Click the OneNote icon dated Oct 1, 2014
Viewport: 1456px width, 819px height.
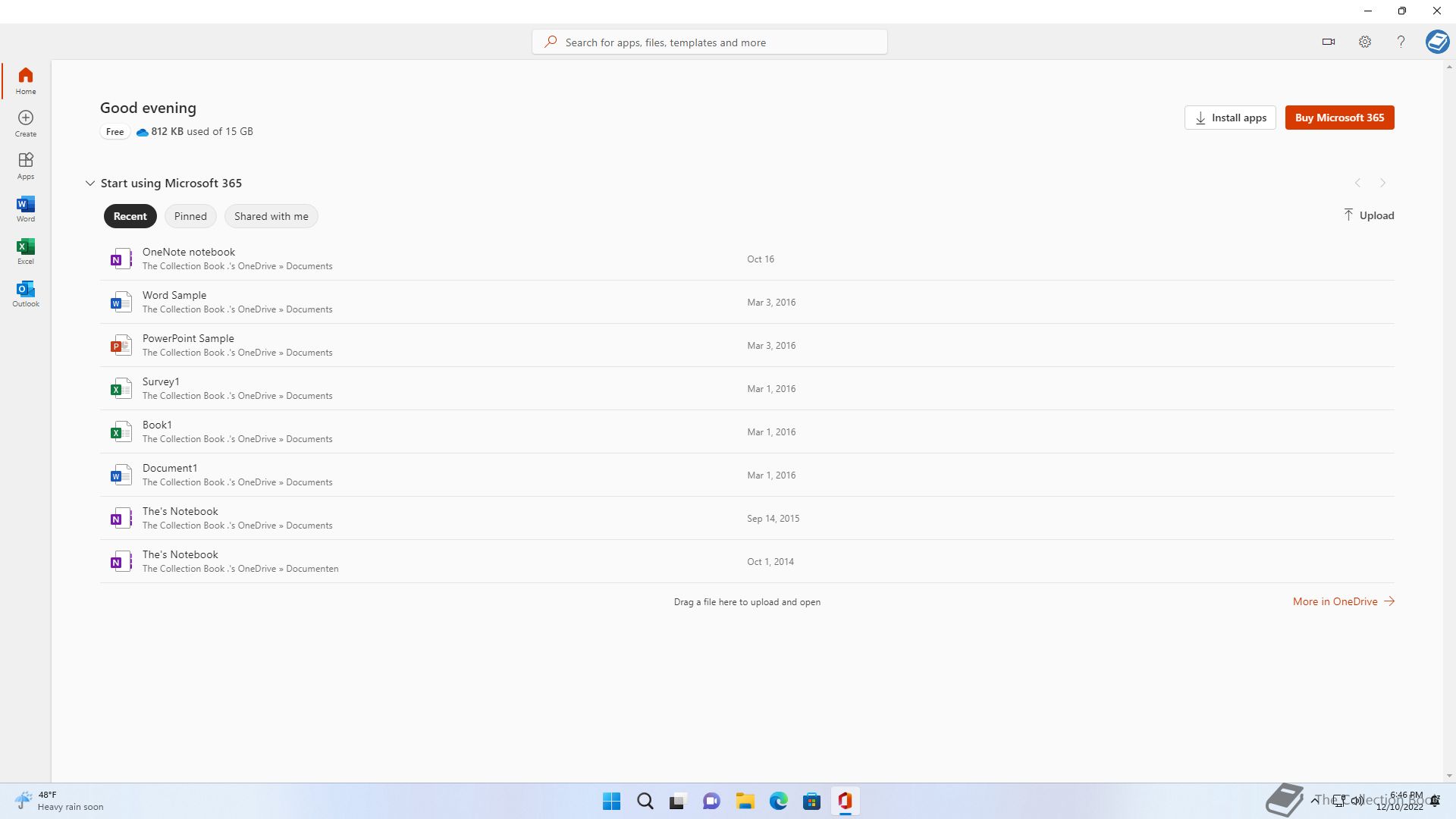click(x=121, y=561)
